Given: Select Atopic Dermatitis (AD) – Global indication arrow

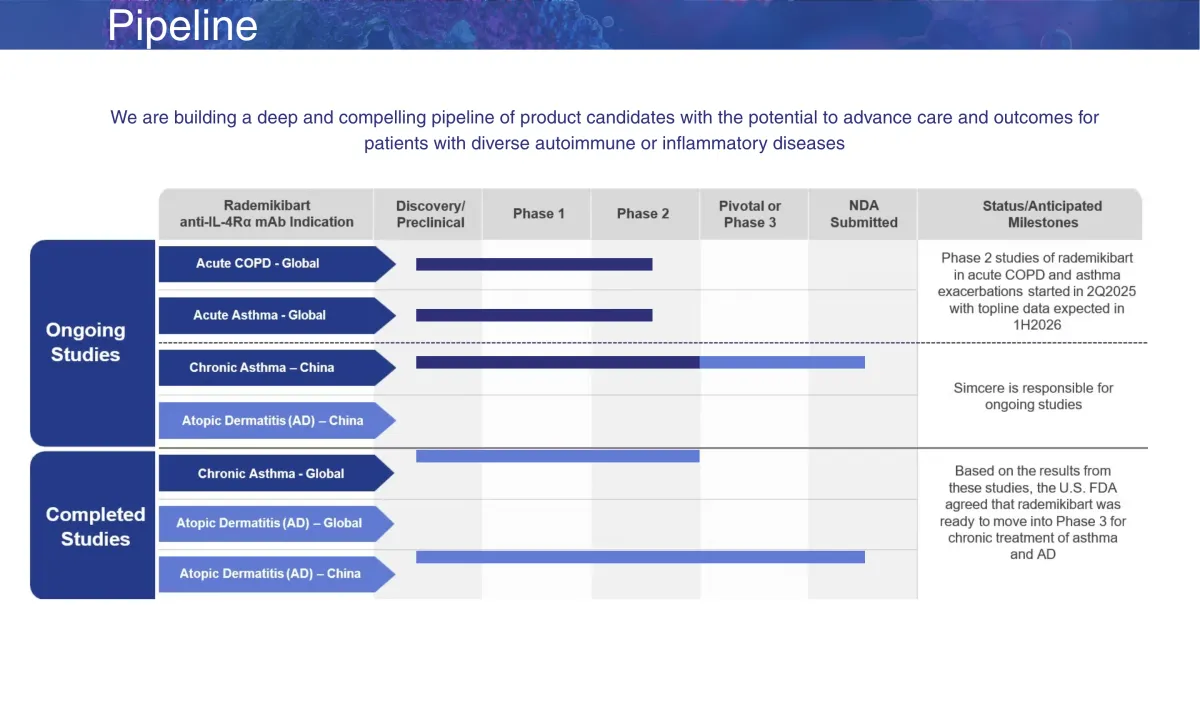Looking at the screenshot, I should pos(277,523).
